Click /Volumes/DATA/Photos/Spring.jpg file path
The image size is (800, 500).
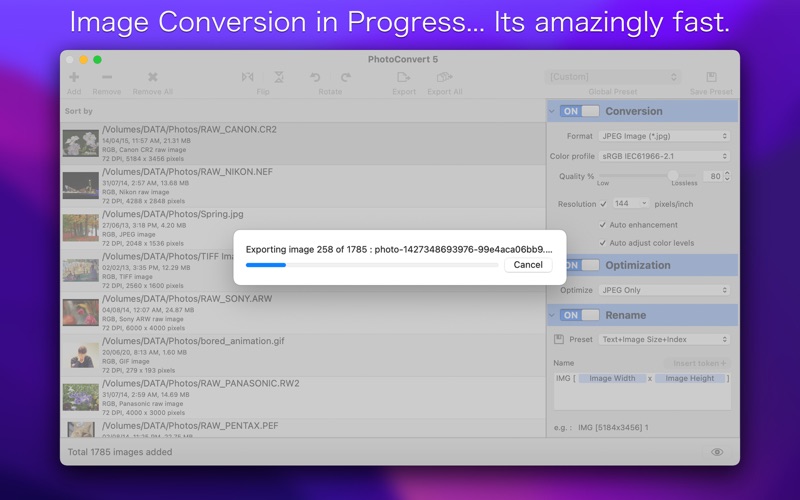172,214
